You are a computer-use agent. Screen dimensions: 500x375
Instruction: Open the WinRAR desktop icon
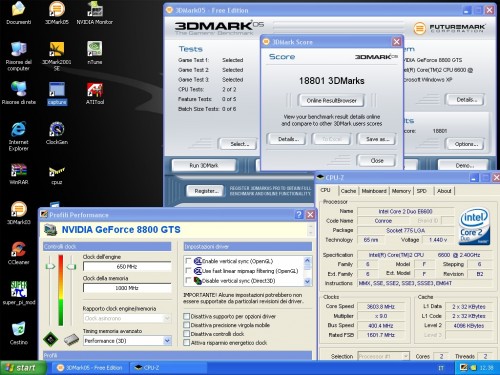19,173
